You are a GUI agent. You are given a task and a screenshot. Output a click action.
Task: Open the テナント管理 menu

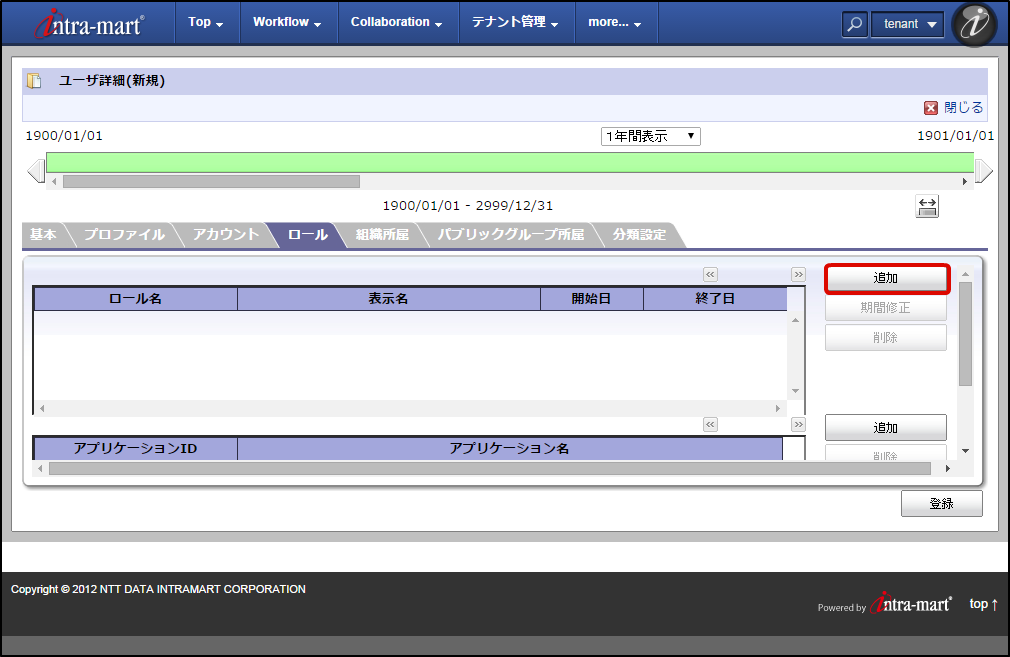515,22
